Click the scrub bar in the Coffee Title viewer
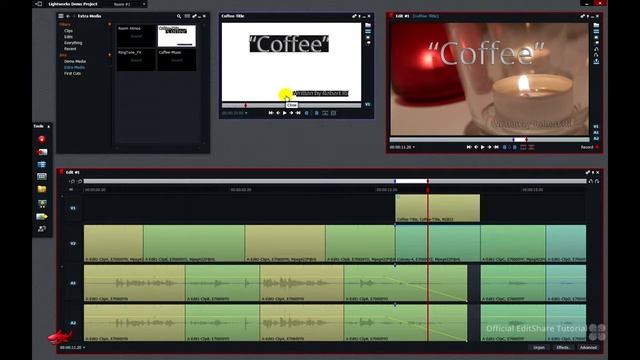Image resolution: width=640 pixels, height=360 pixels. tap(291, 105)
